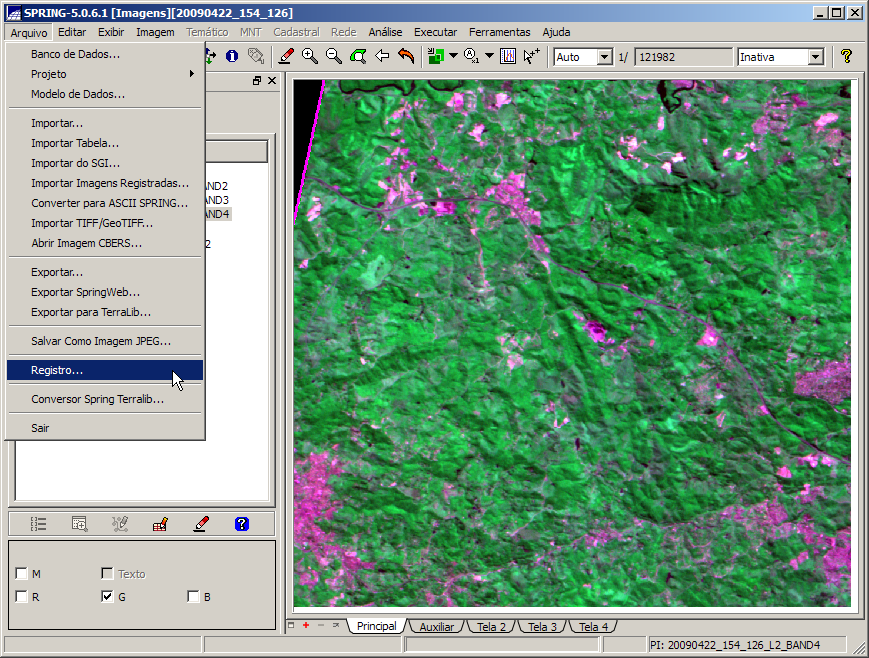Viewport: 869px width, 658px height.
Task: Enable the B channel checkbox
Action: (x=193, y=597)
